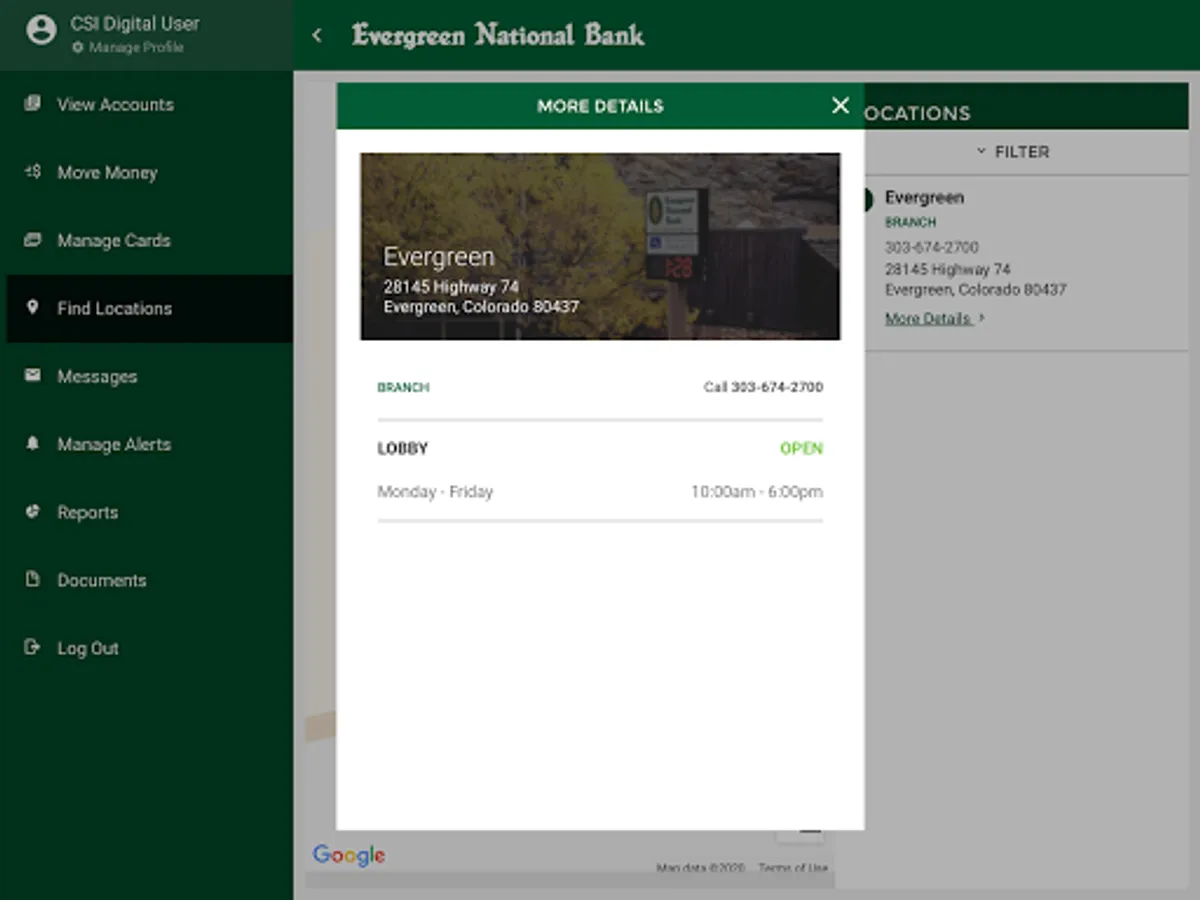Click the LOBBY hours heading
The width and height of the screenshot is (1200, 900).
(x=402, y=448)
